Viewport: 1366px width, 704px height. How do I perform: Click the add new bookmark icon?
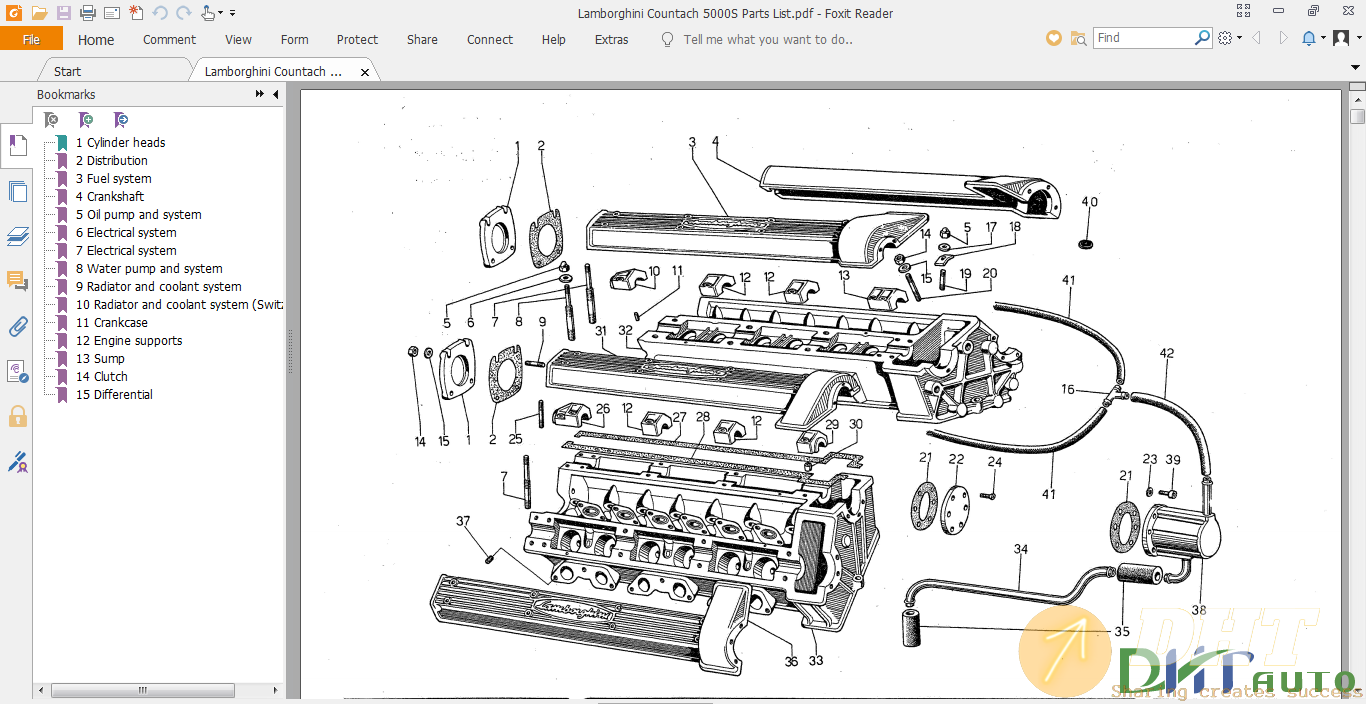[86, 120]
